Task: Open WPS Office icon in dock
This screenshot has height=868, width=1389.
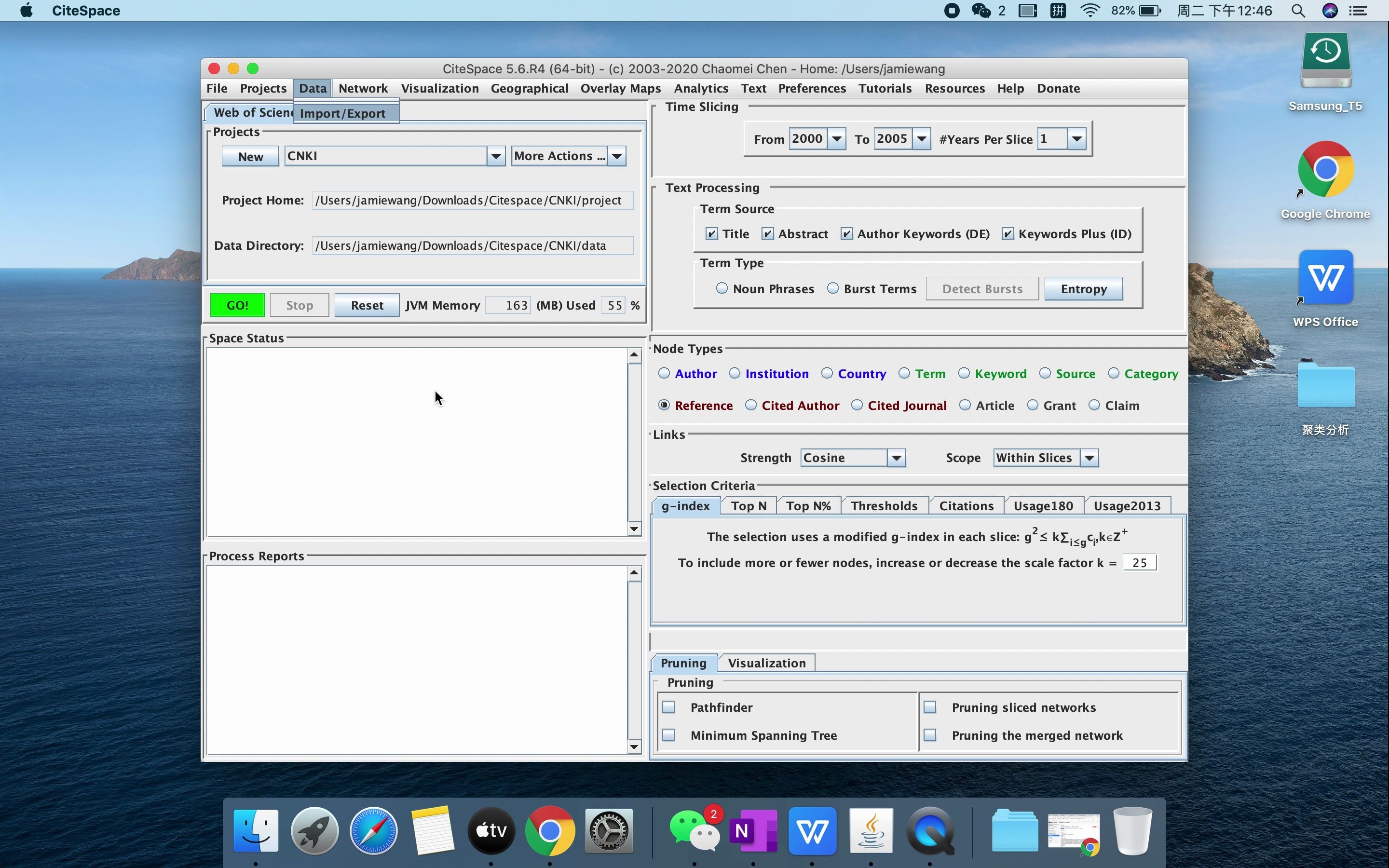Action: (812, 830)
